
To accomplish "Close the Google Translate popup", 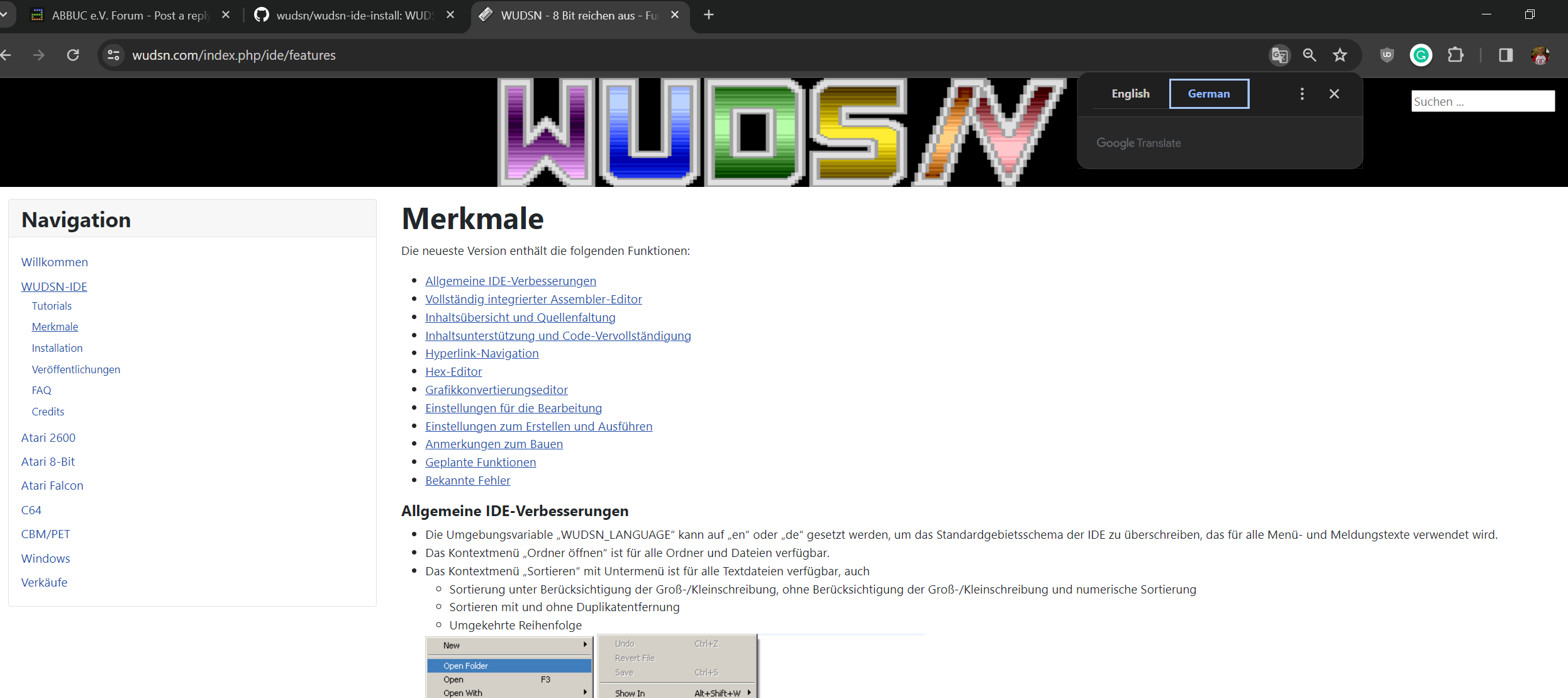I will 1334,94.
